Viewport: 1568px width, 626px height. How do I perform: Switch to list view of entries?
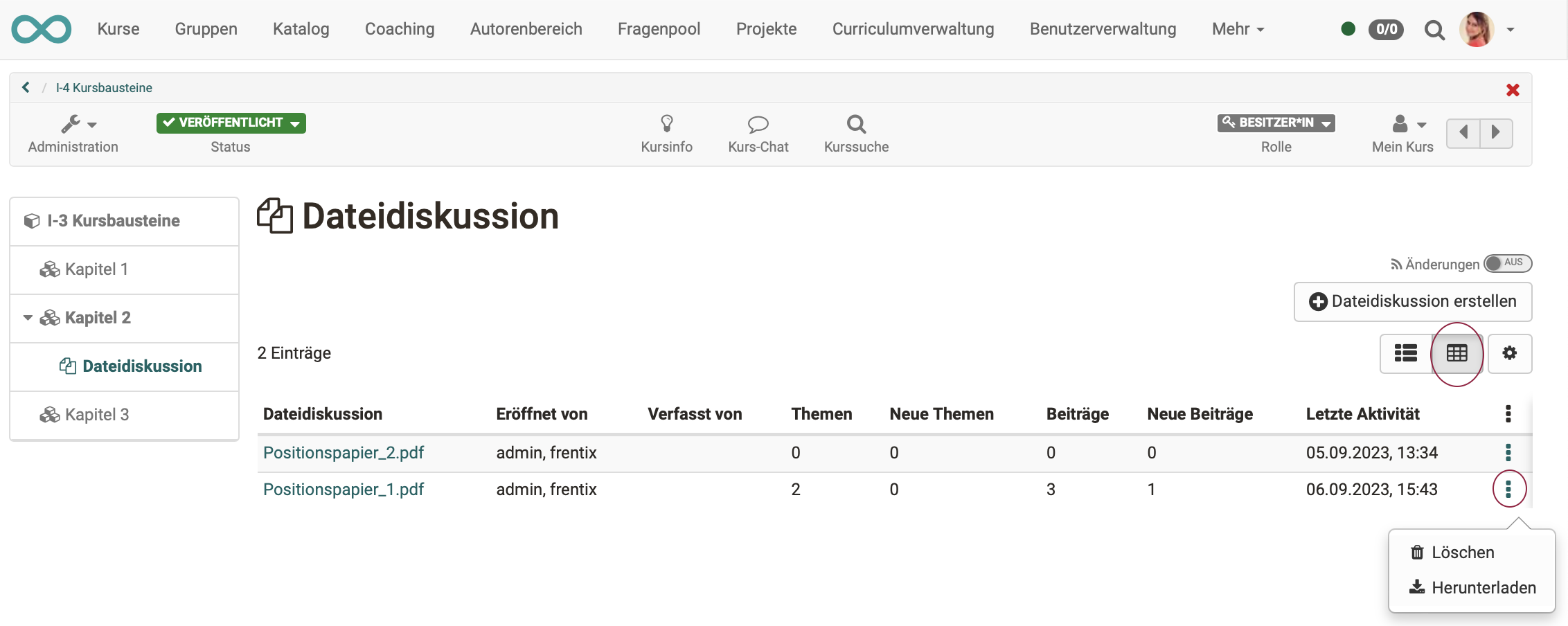click(1406, 353)
